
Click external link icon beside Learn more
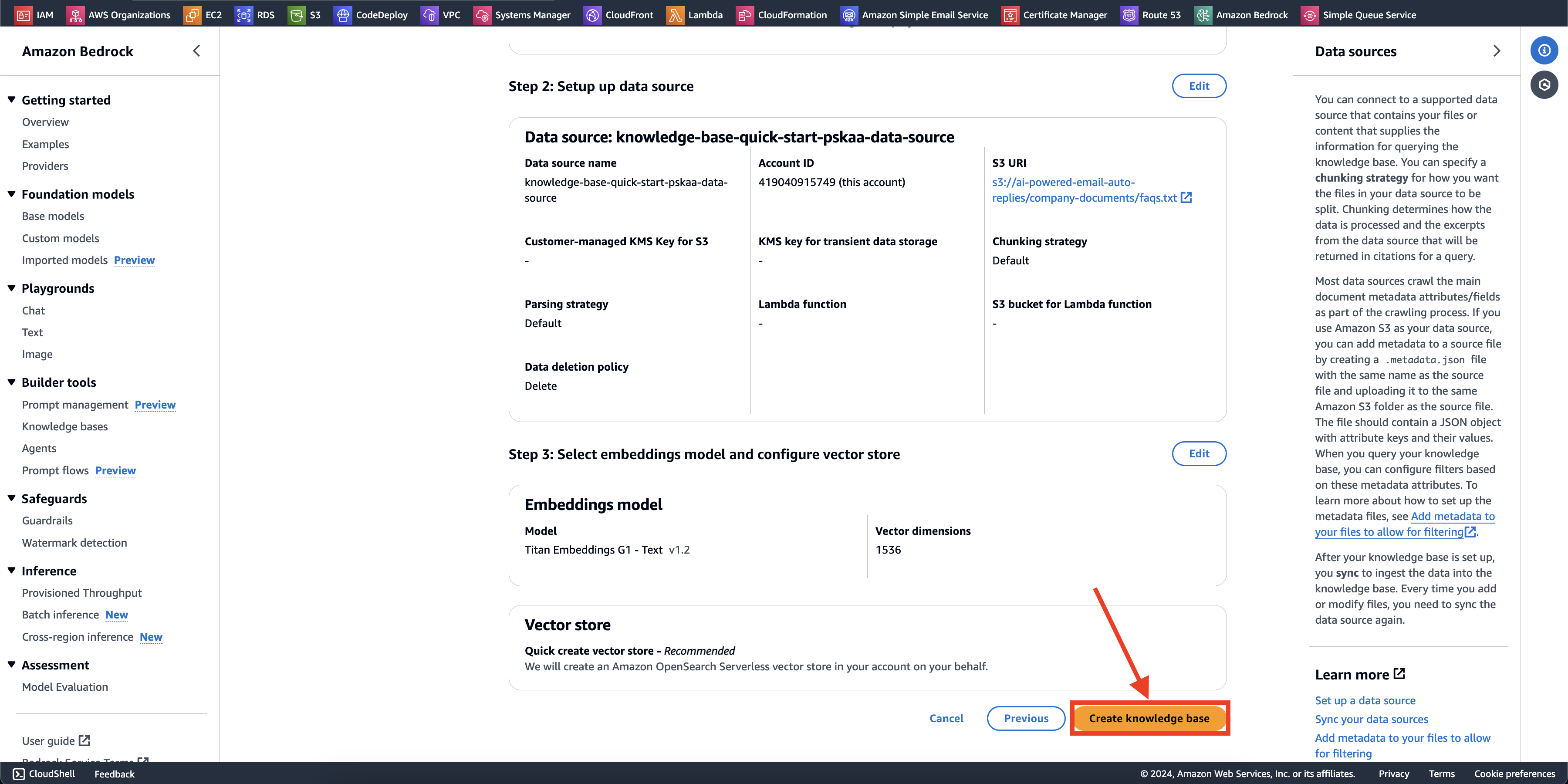[1399, 673]
